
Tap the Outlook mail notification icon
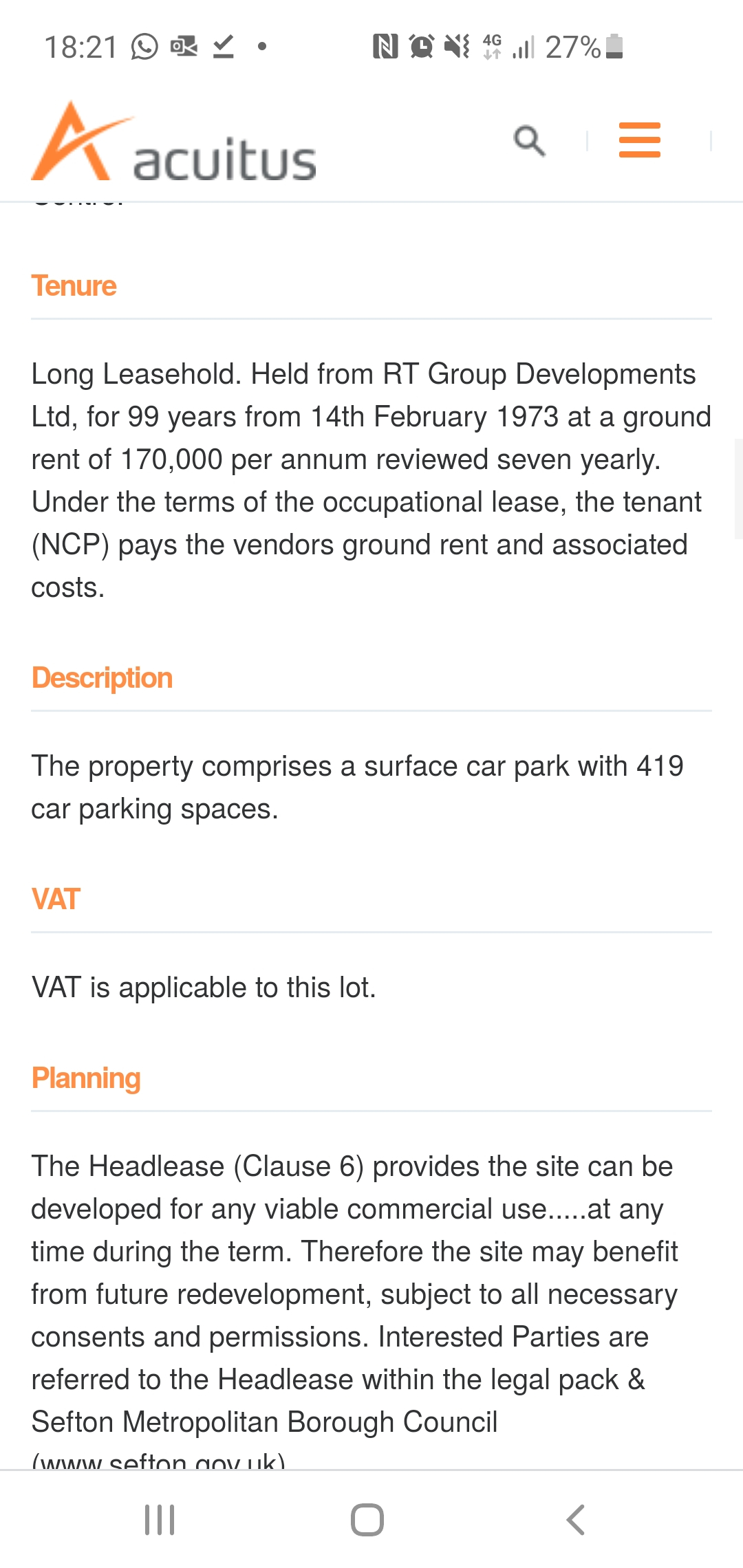(184, 47)
